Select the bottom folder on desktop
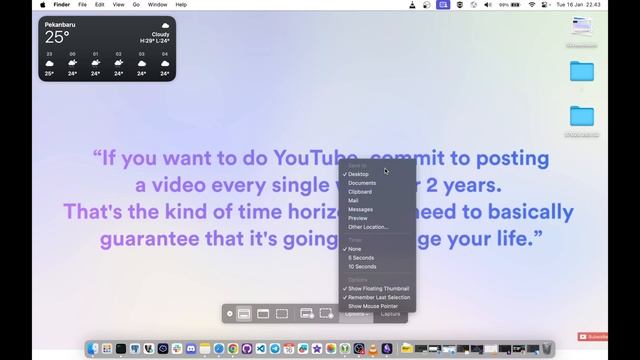The width and height of the screenshot is (640, 360). click(x=582, y=116)
